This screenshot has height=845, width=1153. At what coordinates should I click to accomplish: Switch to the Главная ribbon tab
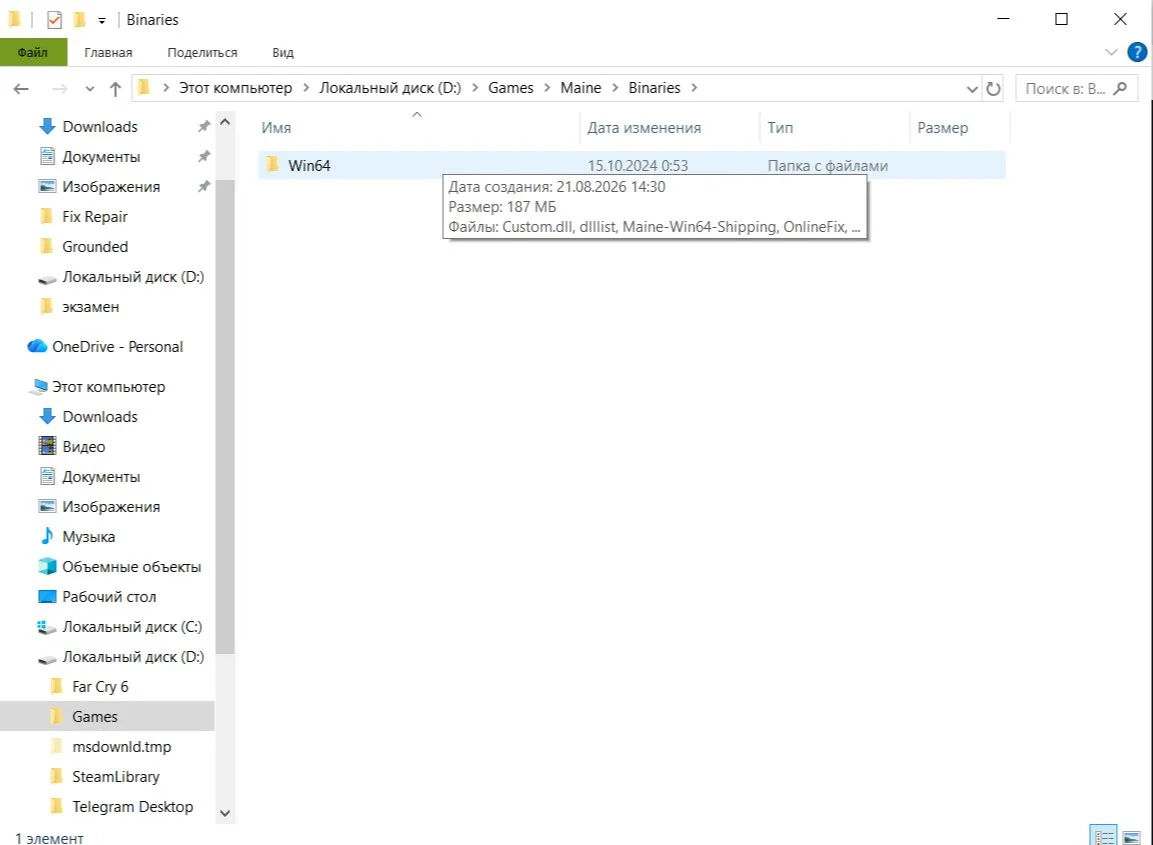click(x=108, y=52)
